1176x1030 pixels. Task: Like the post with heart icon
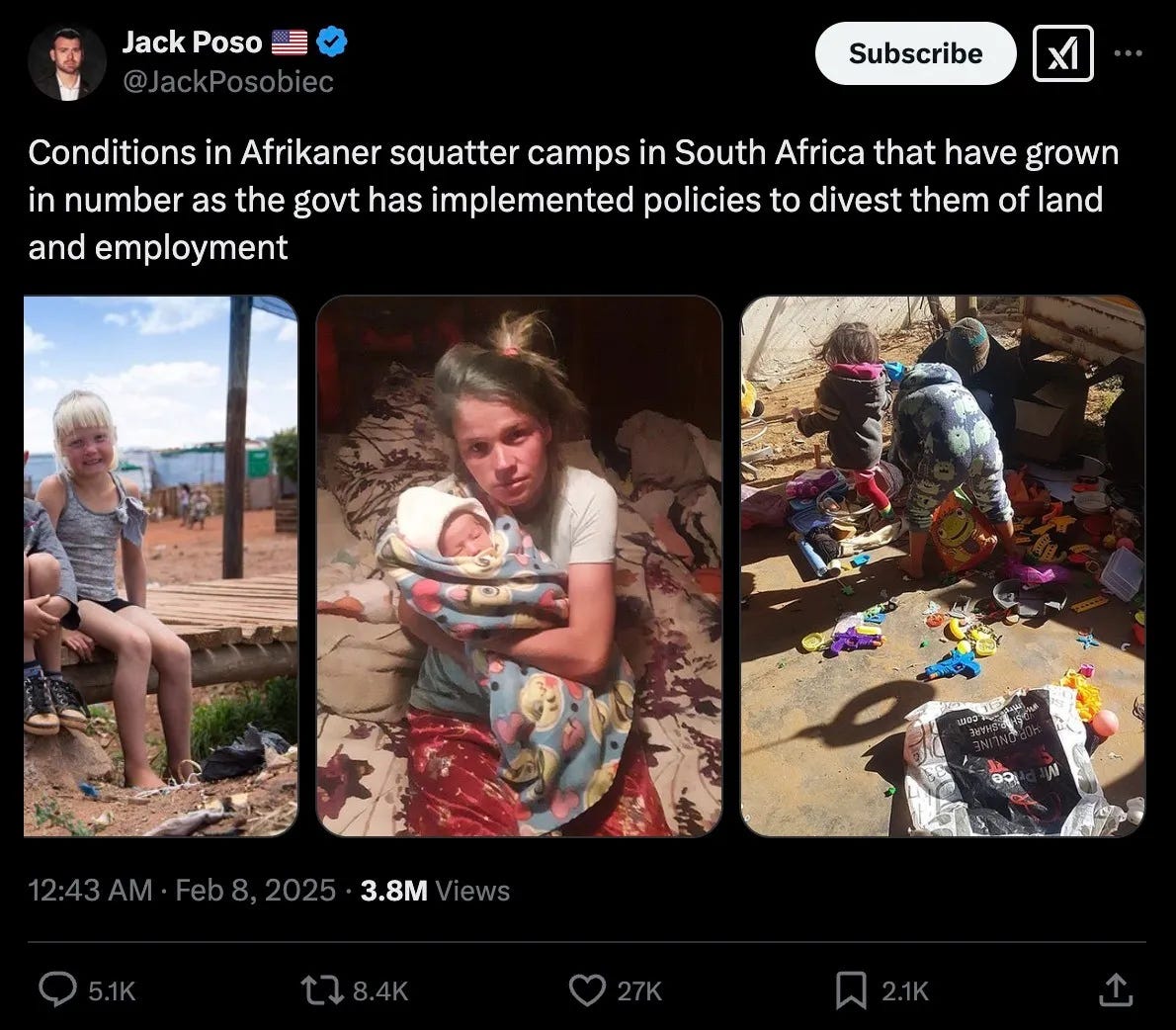coord(587,990)
